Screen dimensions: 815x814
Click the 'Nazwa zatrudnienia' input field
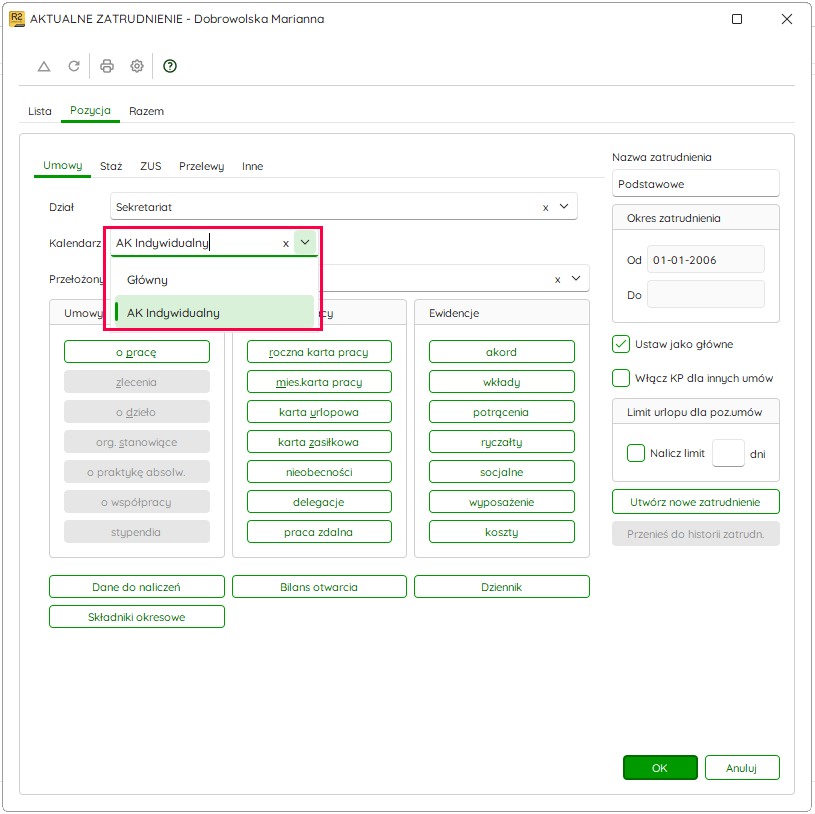(x=695, y=183)
